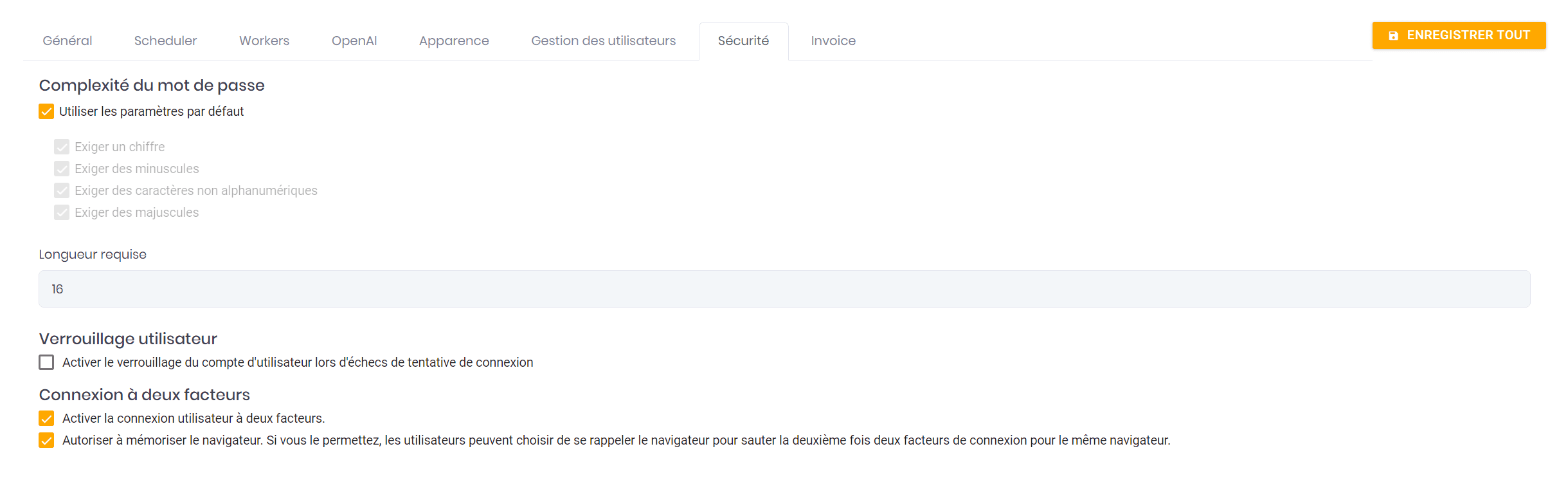
Task: Switch to the Scheduler tab
Action: (x=165, y=41)
